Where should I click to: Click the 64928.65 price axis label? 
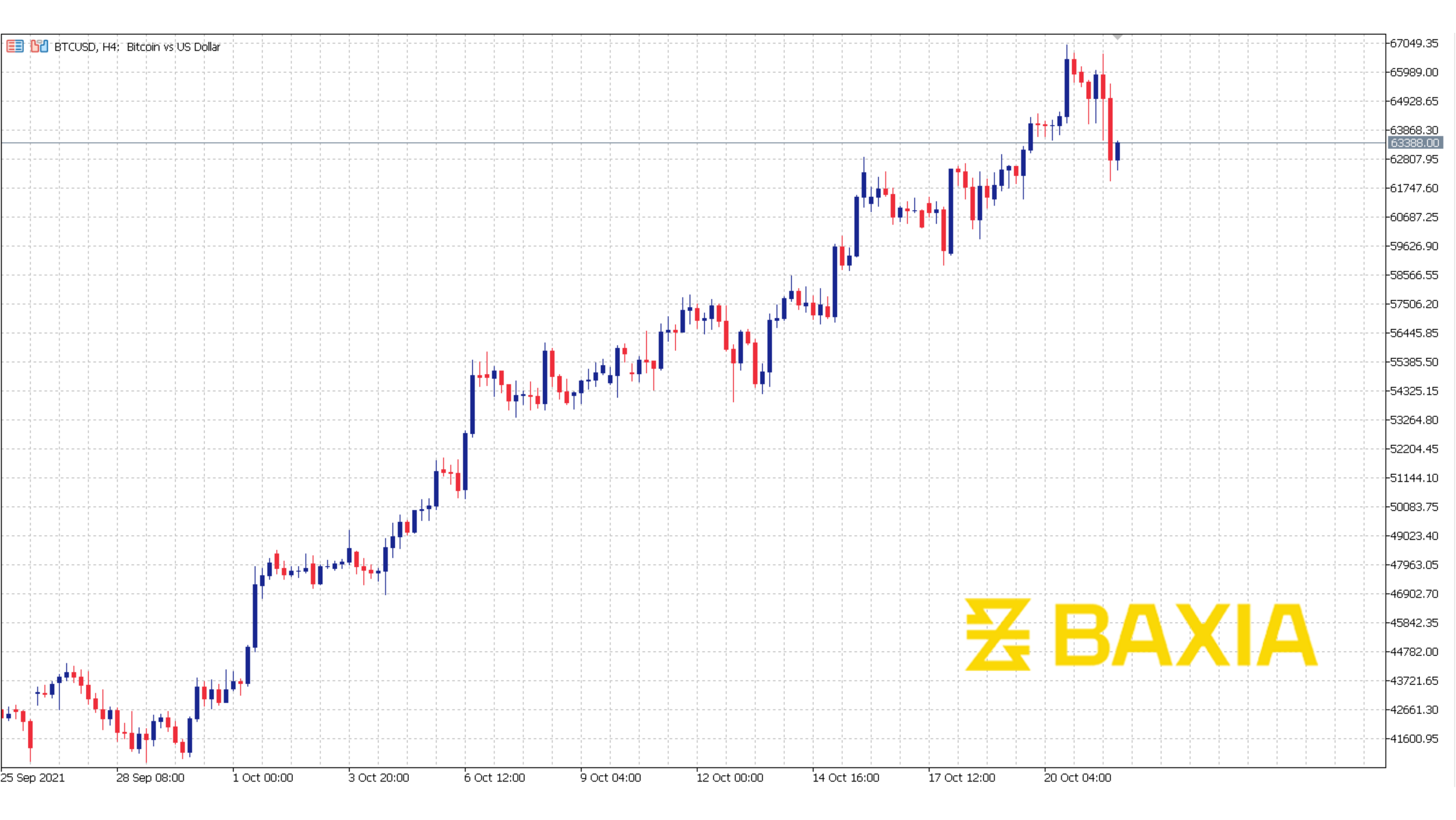point(1414,101)
